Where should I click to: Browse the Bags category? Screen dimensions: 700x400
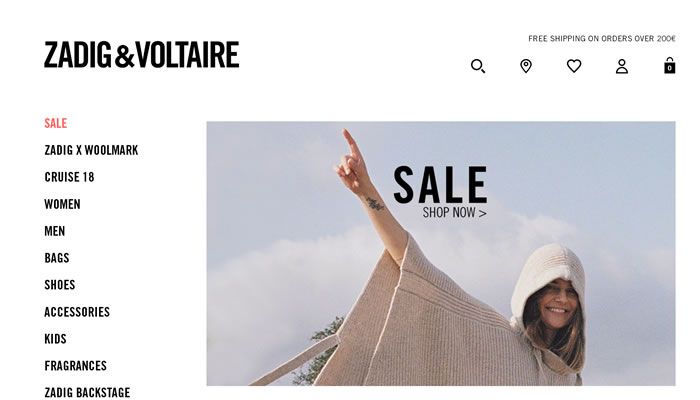pyautogui.click(x=57, y=258)
